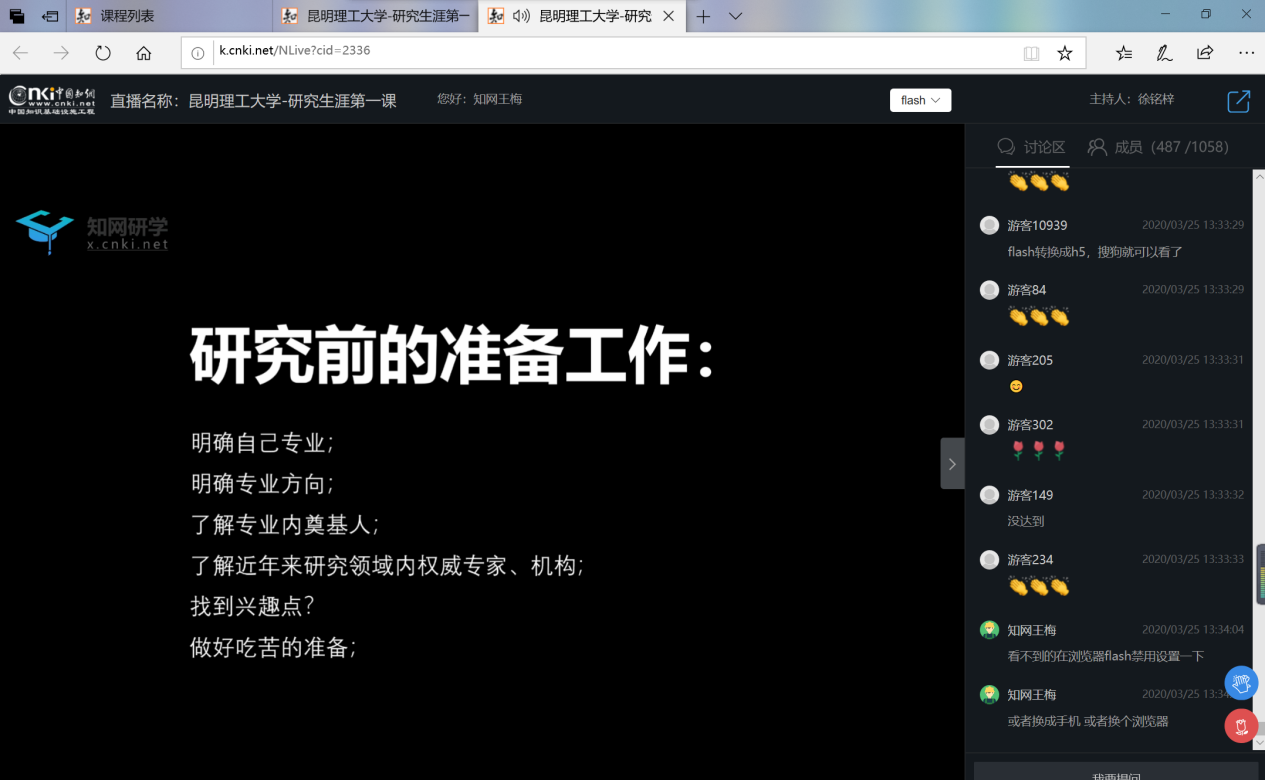Click timestamp 2020/03/25 13:34:04
This screenshot has width=1265, height=780.
click(1193, 630)
